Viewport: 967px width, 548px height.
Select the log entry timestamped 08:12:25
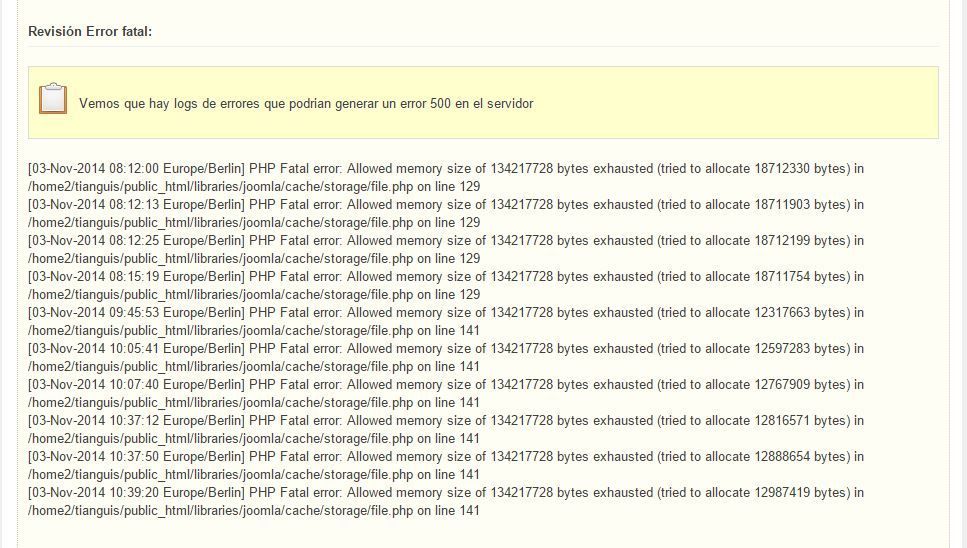click(446, 250)
